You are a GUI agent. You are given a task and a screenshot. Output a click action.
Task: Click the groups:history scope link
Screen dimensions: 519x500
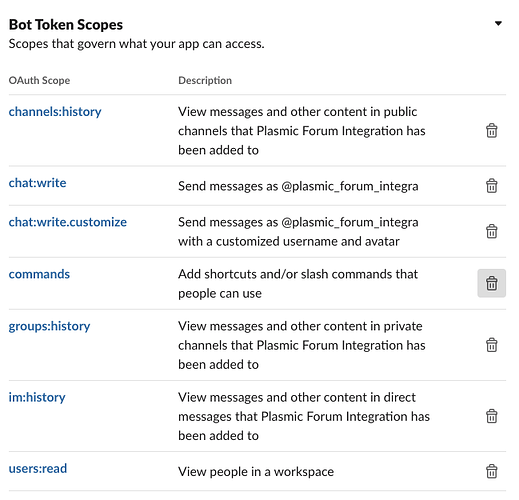49,326
